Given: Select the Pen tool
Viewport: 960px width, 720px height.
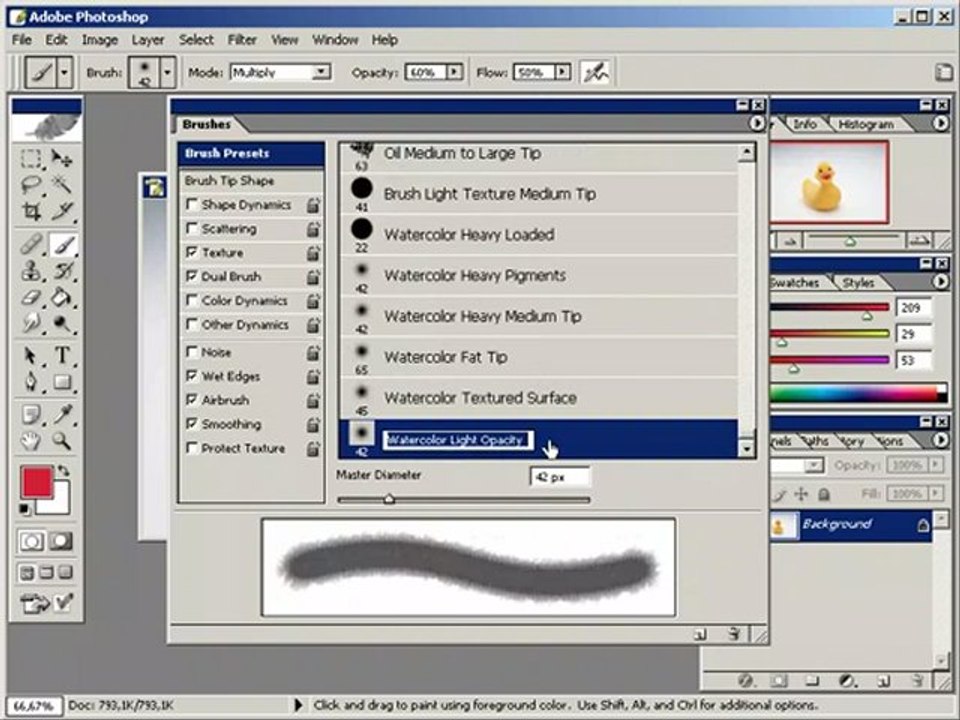Looking at the screenshot, I should pyautogui.click(x=31, y=382).
